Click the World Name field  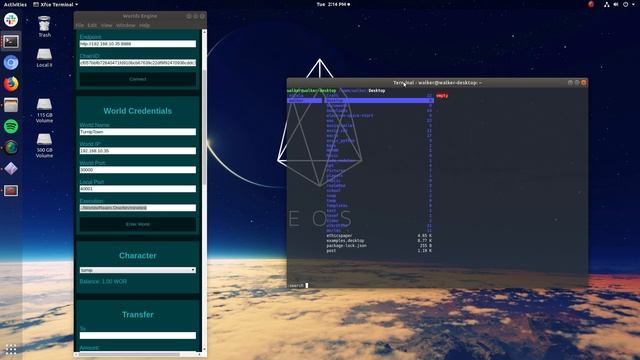point(138,132)
